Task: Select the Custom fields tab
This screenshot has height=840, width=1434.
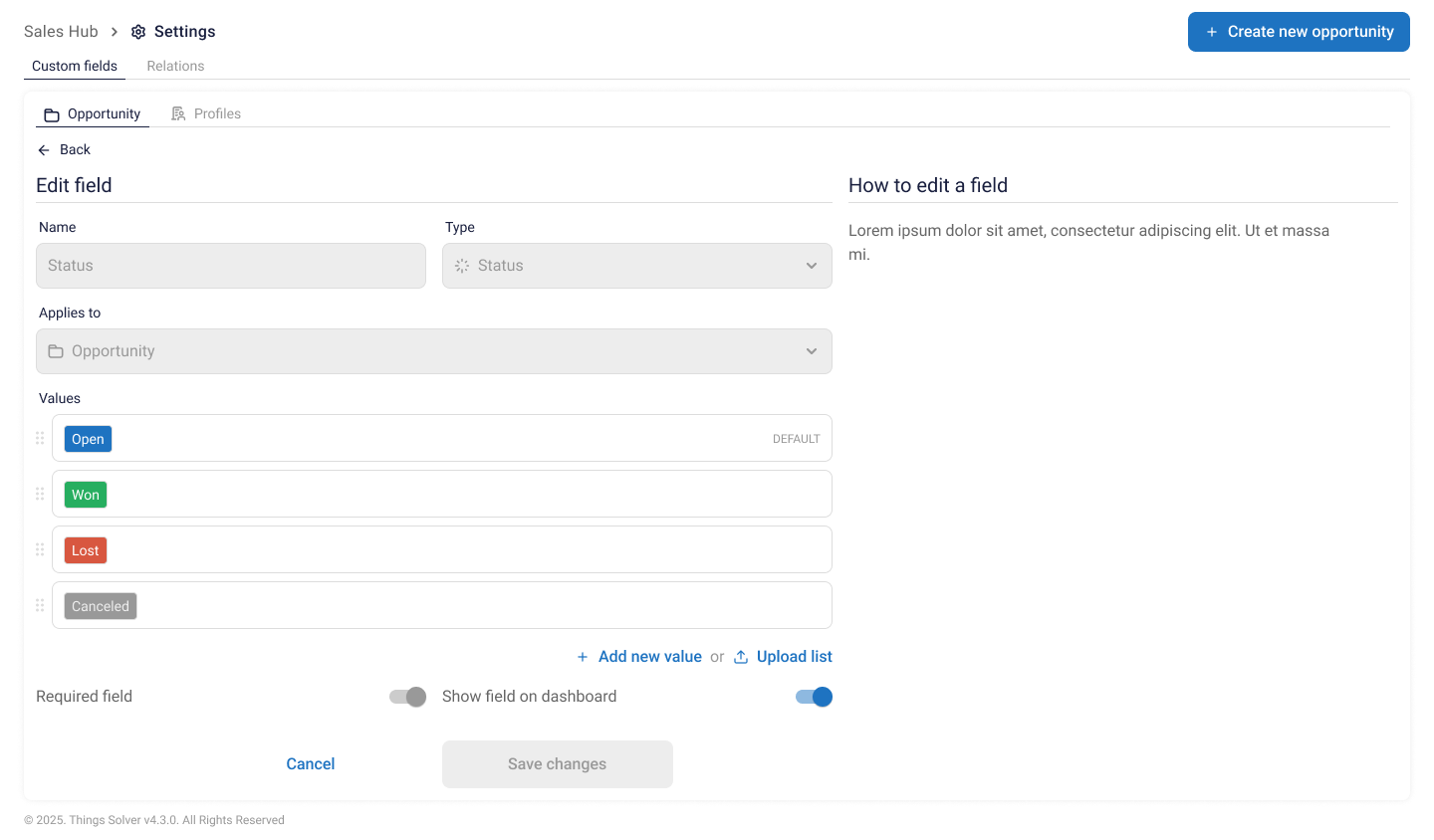Action: coord(75,66)
